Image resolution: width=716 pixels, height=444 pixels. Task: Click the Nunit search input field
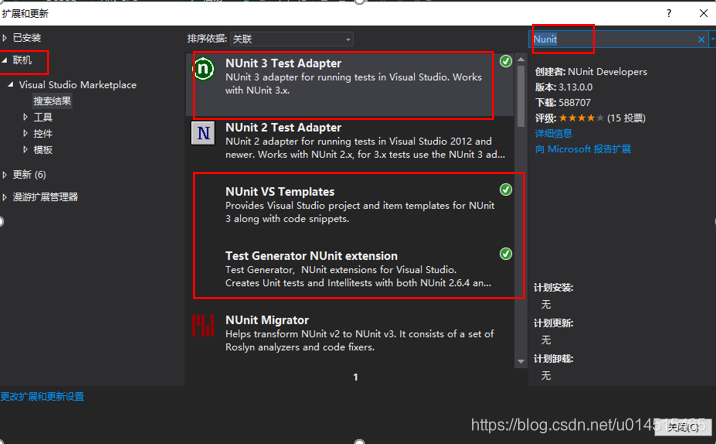pos(614,39)
